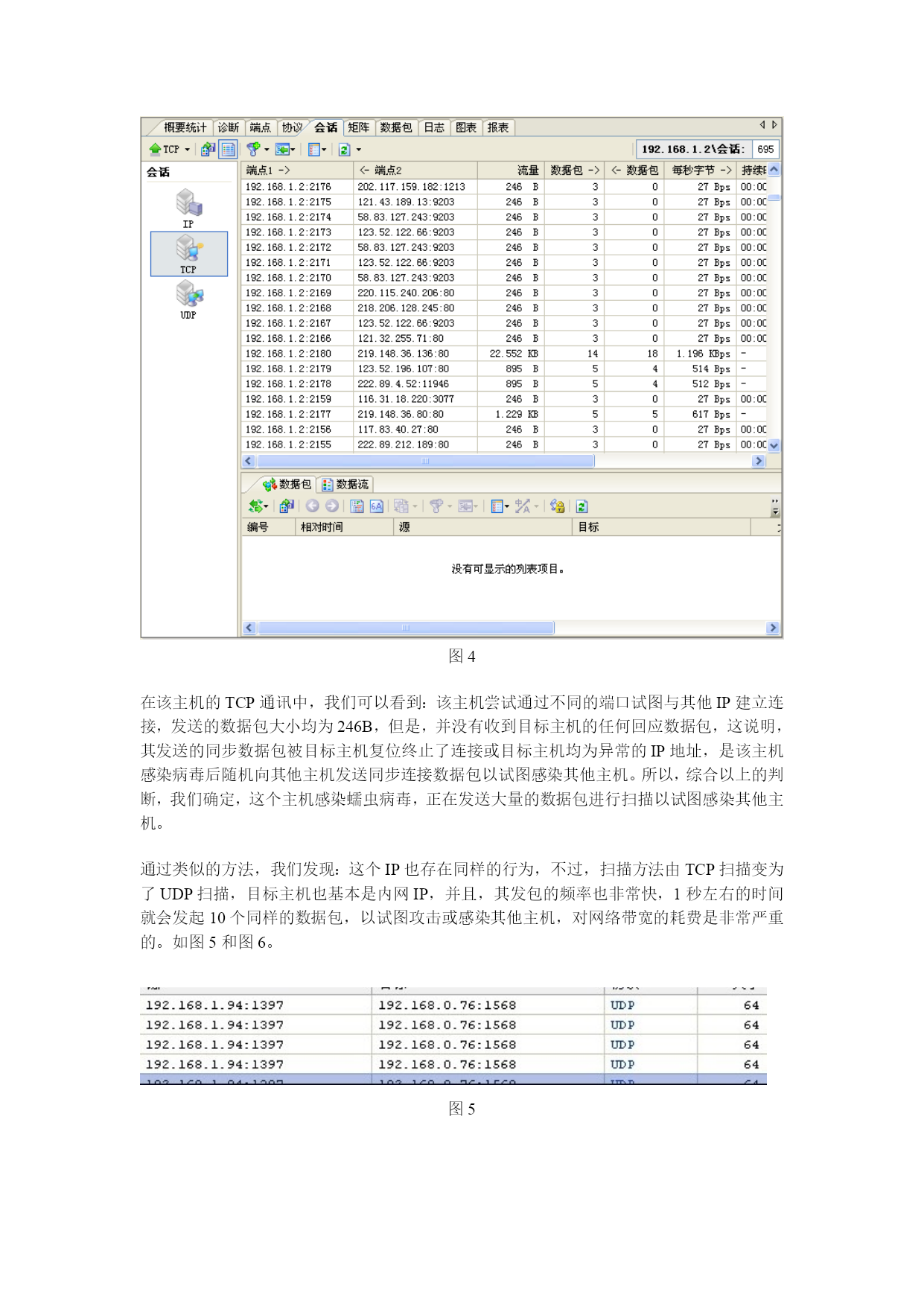Select the IP conversation icon in sidebar

pos(188,202)
